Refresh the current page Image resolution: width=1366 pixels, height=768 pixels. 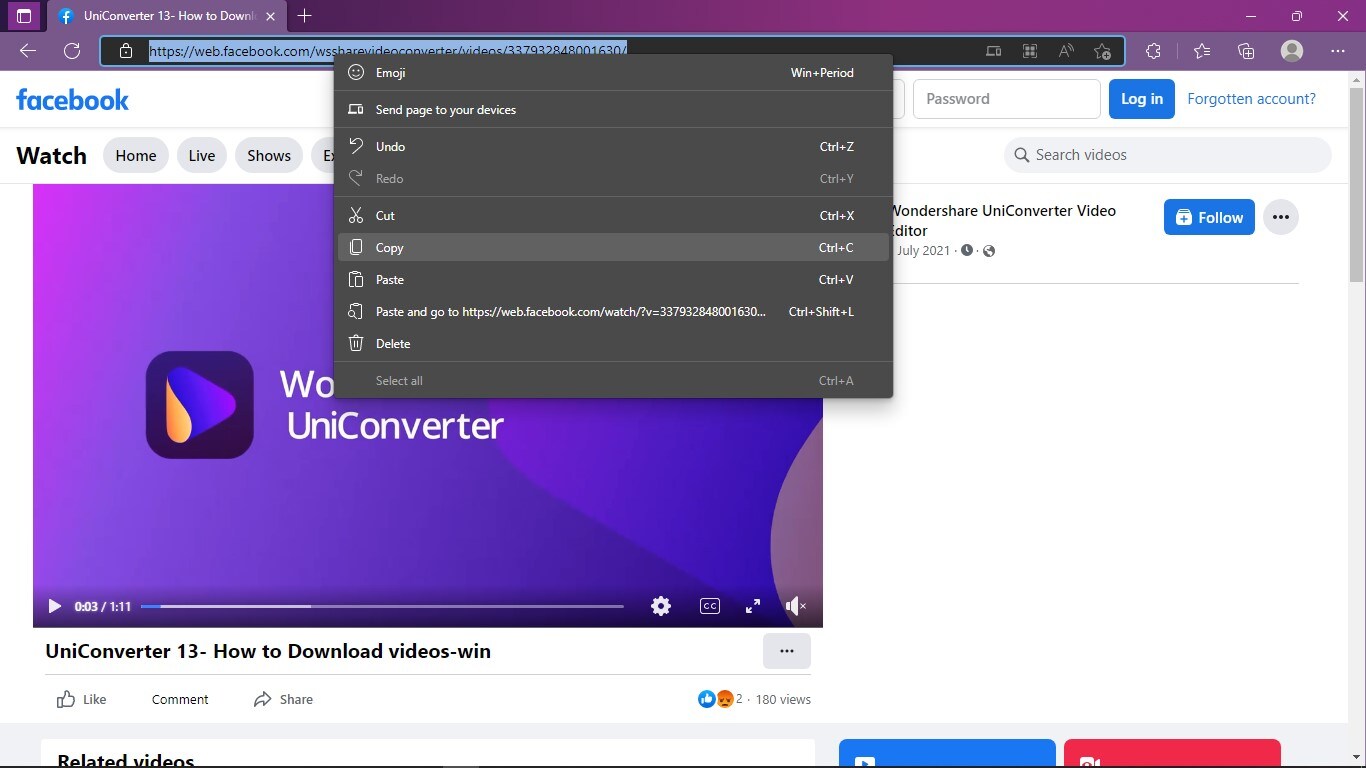tap(72, 51)
